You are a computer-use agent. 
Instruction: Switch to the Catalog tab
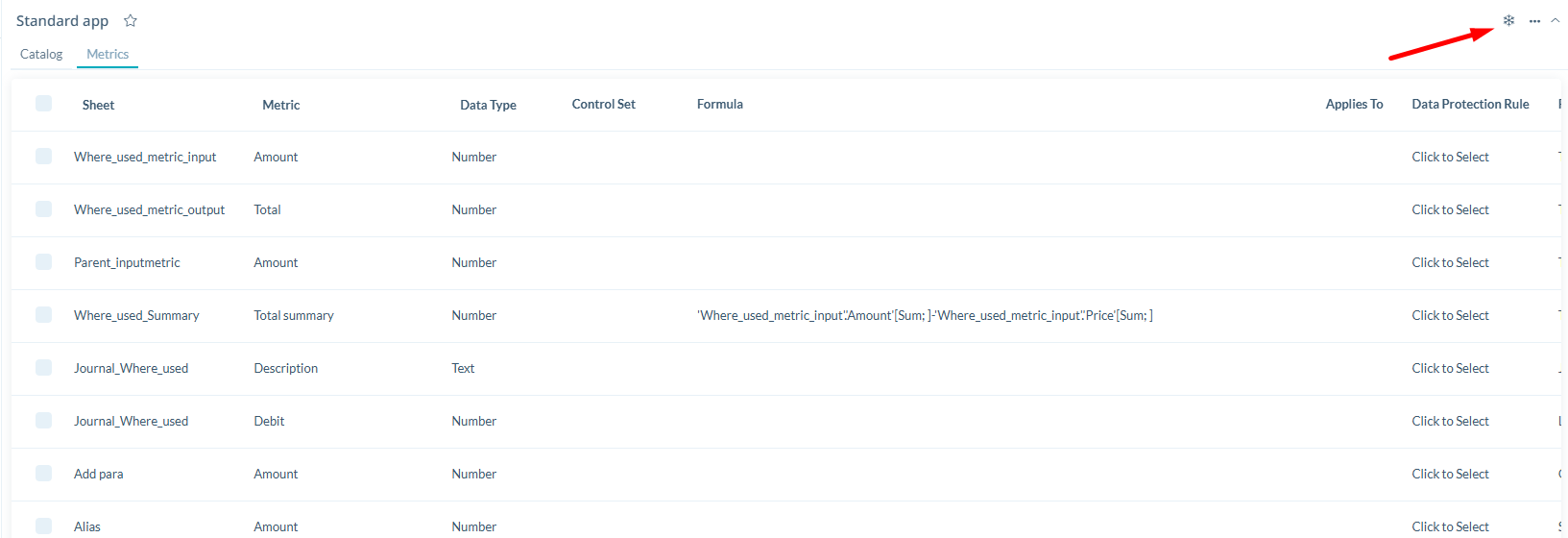click(x=41, y=55)
